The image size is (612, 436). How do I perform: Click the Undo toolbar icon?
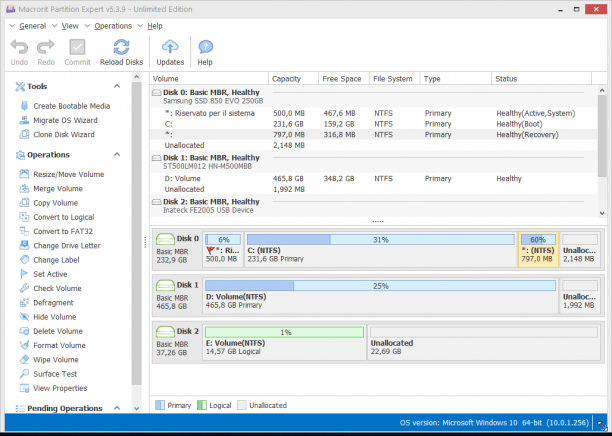[19, 47]
